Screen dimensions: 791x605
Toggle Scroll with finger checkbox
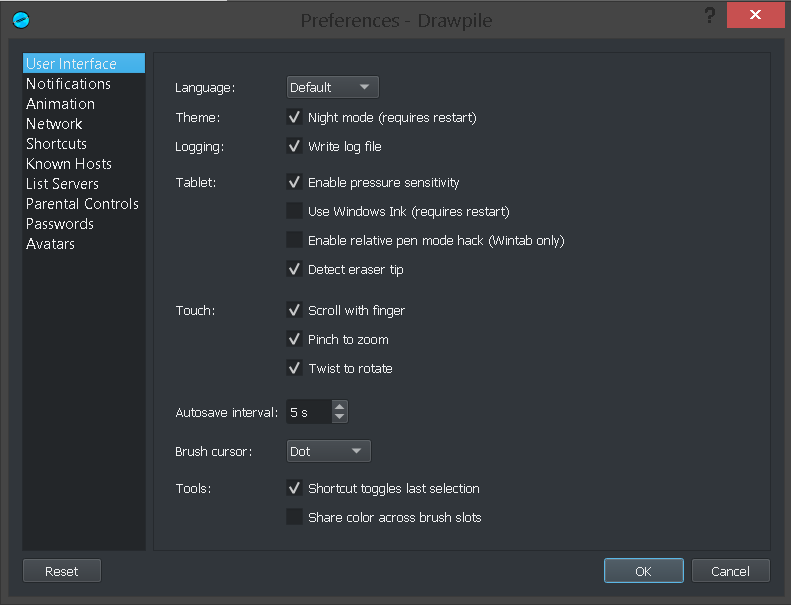pyautogui.click(x=295, y=310)
